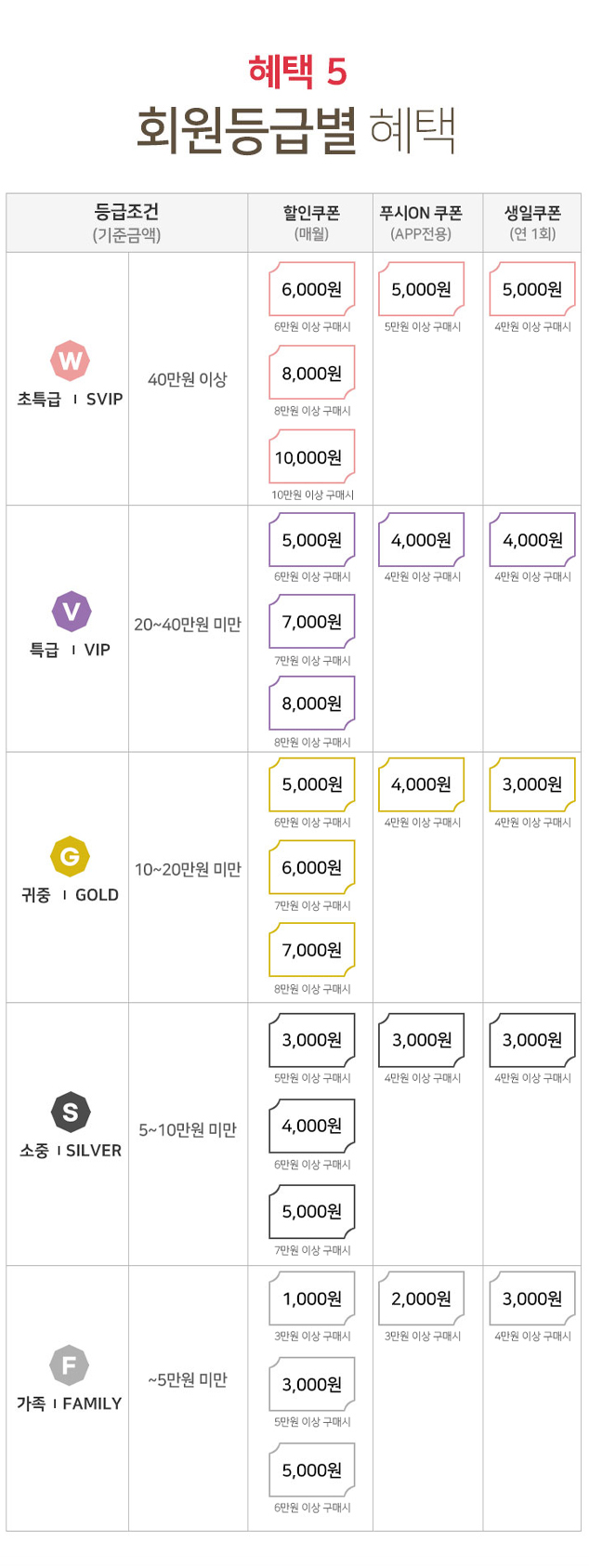Screen dimensions: 589x1568
Task: Click the purple V VIP badge icon
Action: pos(71,612)
